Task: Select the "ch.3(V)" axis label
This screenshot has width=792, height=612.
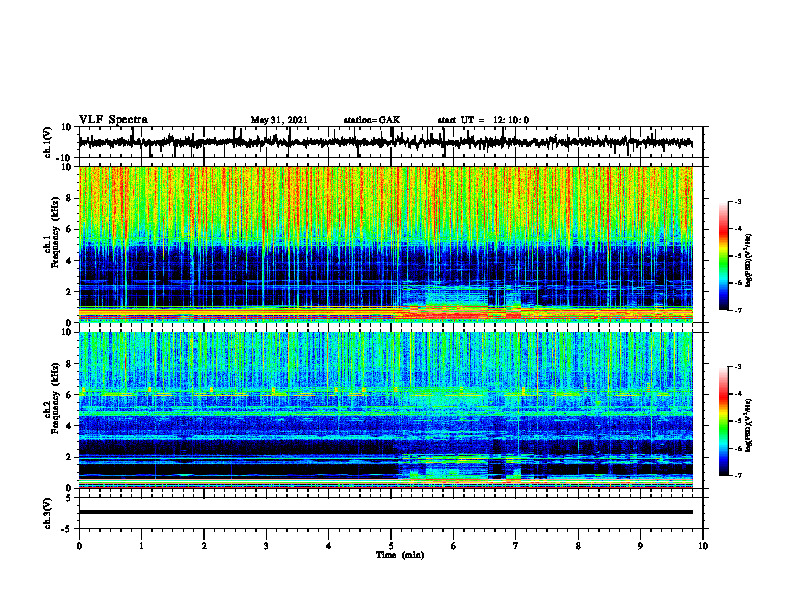Action: tap(48, 513)
